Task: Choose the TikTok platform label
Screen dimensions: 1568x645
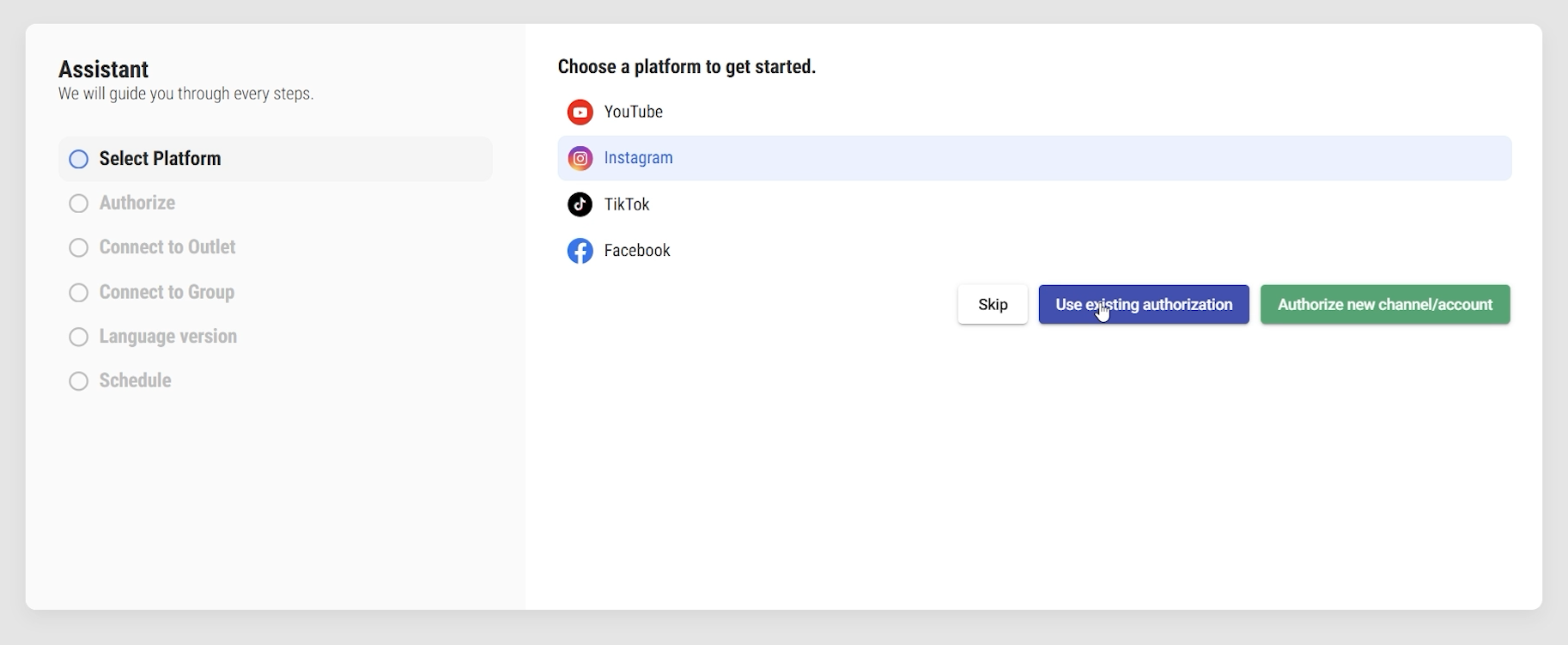Action: 626,204
